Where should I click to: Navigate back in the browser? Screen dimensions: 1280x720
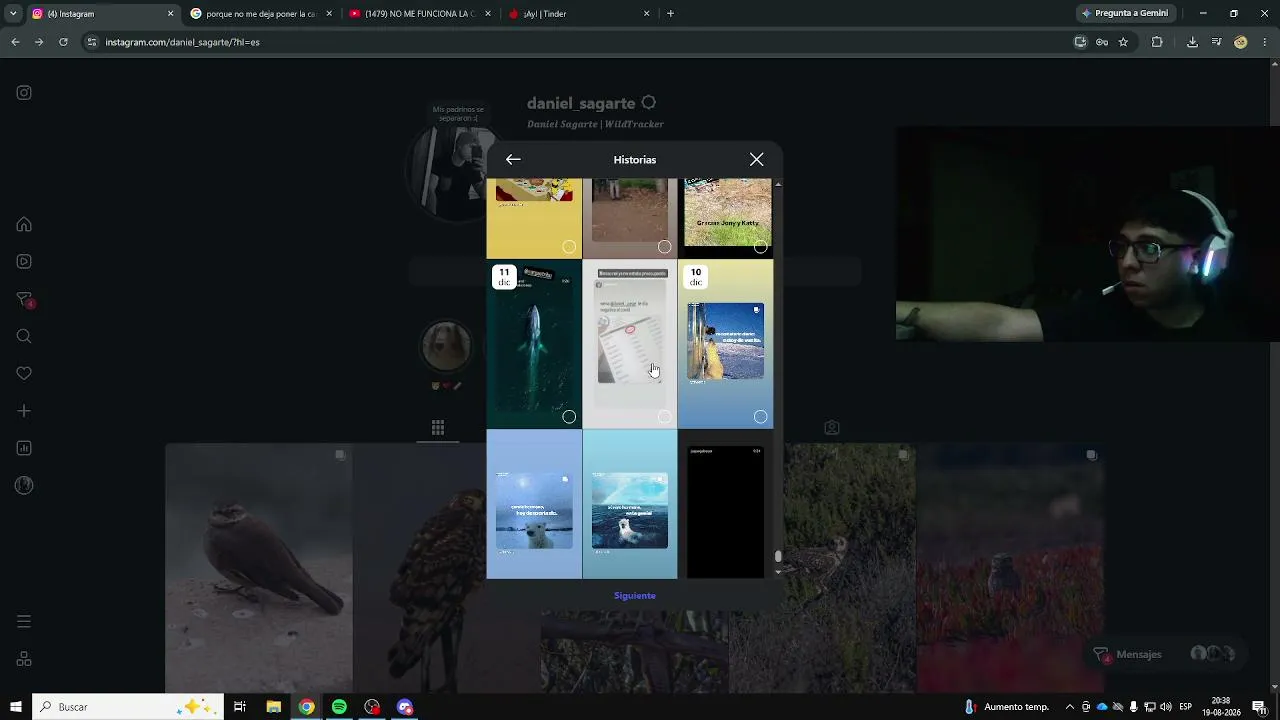15,42
